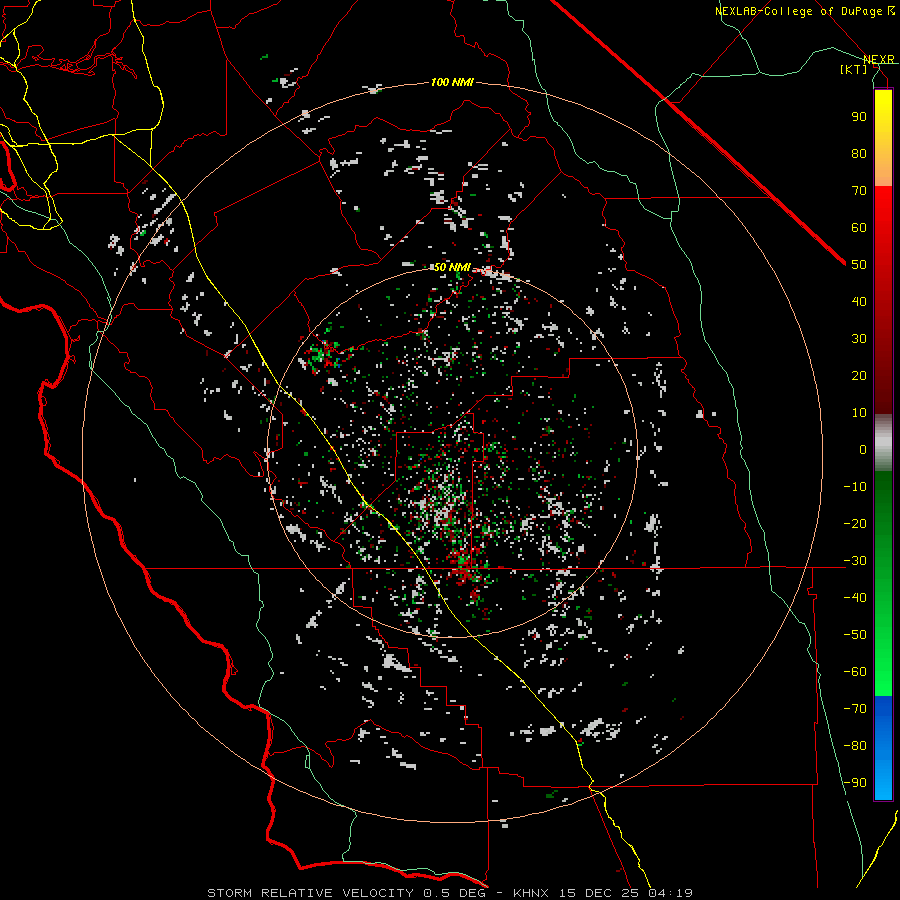Viewport: 900px width, 900px height.
Task: Click the STORM RELATIVE VELOCITY caption text
Action: pos(309,893)
